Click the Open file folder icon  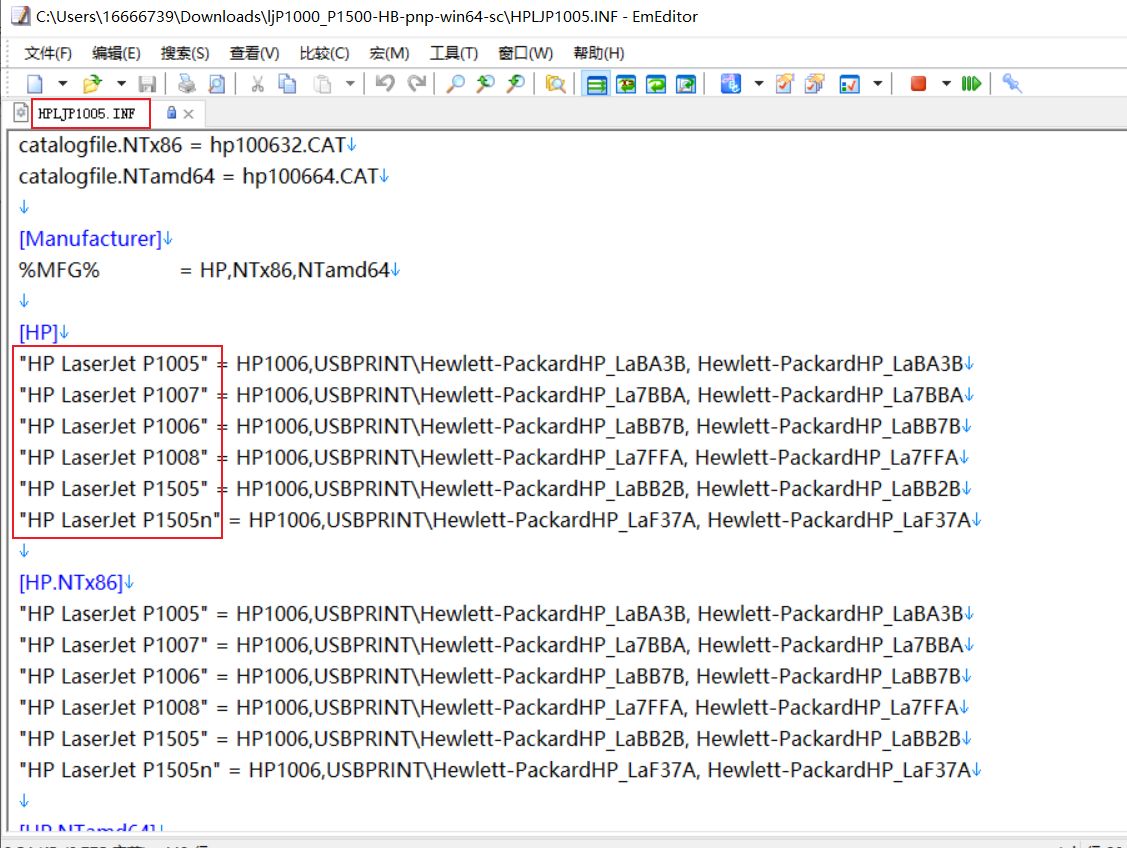click(93, 84)
